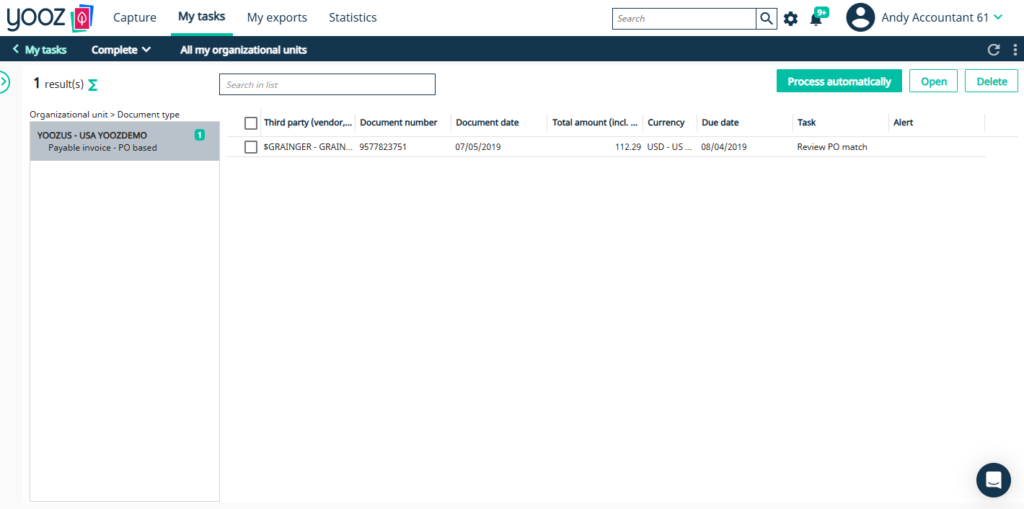Screen dimensions: 1024x509
Task: Focus the Search in list field
Action: [327, 84]
